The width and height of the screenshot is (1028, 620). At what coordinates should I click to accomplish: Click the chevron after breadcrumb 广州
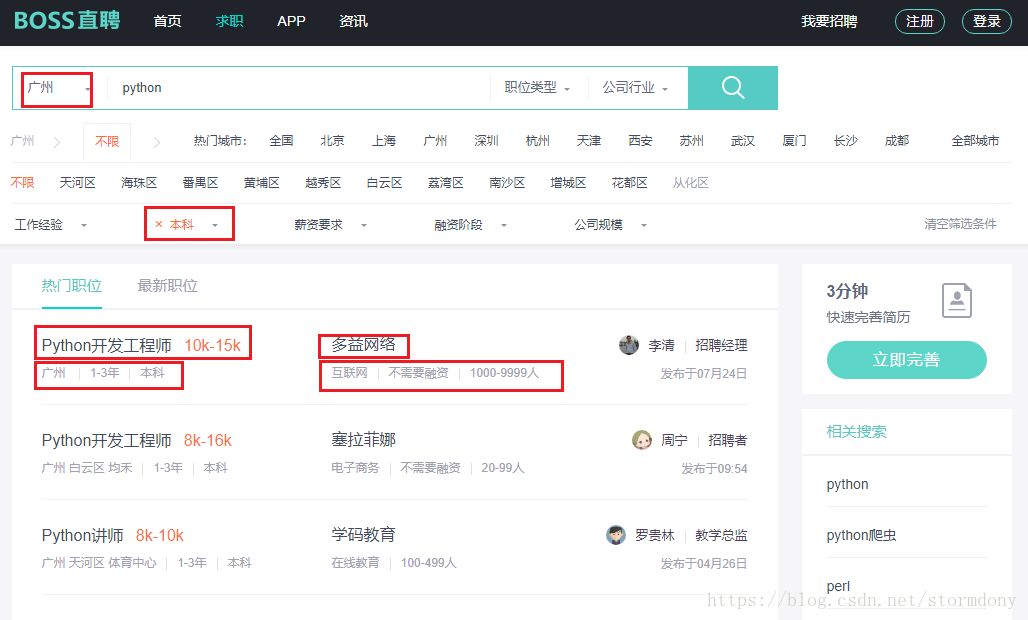pos(57,142)
